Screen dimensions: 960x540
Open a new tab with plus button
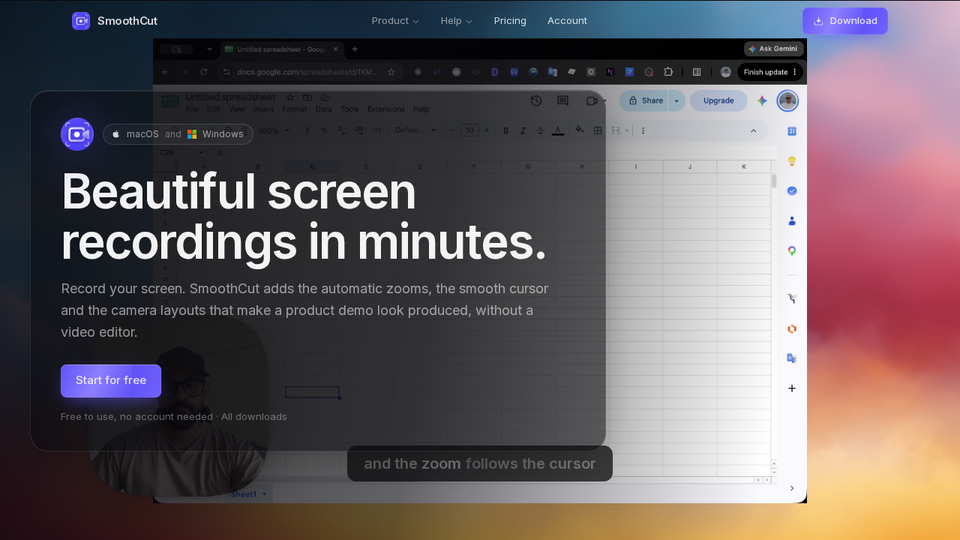pyautogui.click(x=354, y=49)
